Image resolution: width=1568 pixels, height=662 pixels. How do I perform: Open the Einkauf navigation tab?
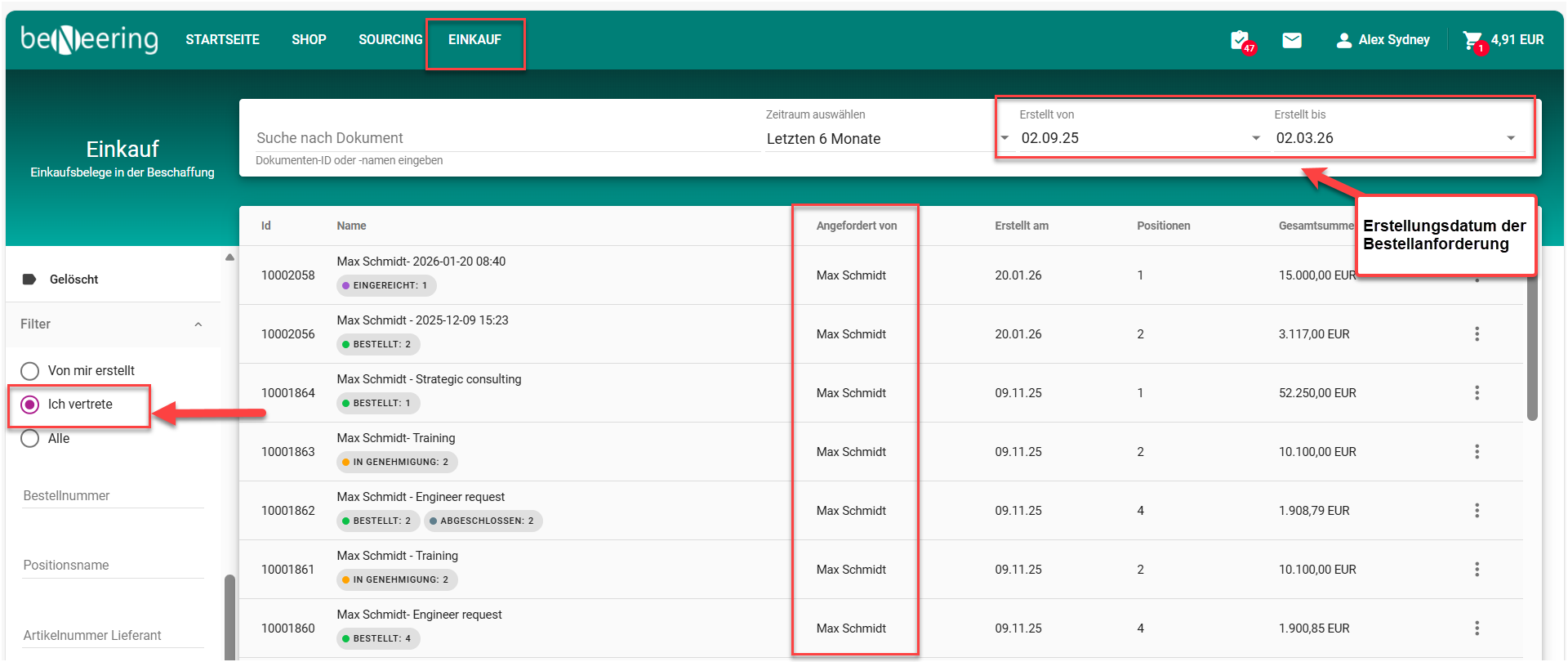(474, 39)
